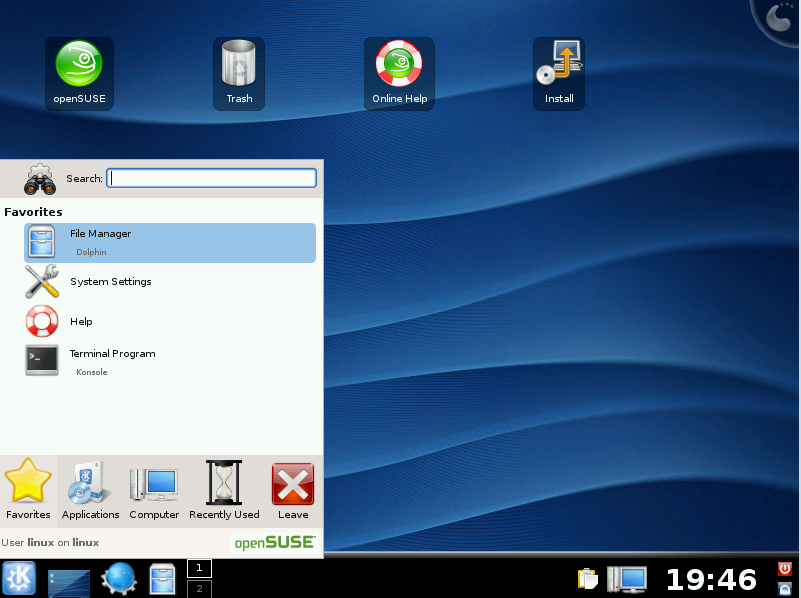Viewport: 801px width, 598px height.
Task: Click the Favorites section heading
Action: 33,211
